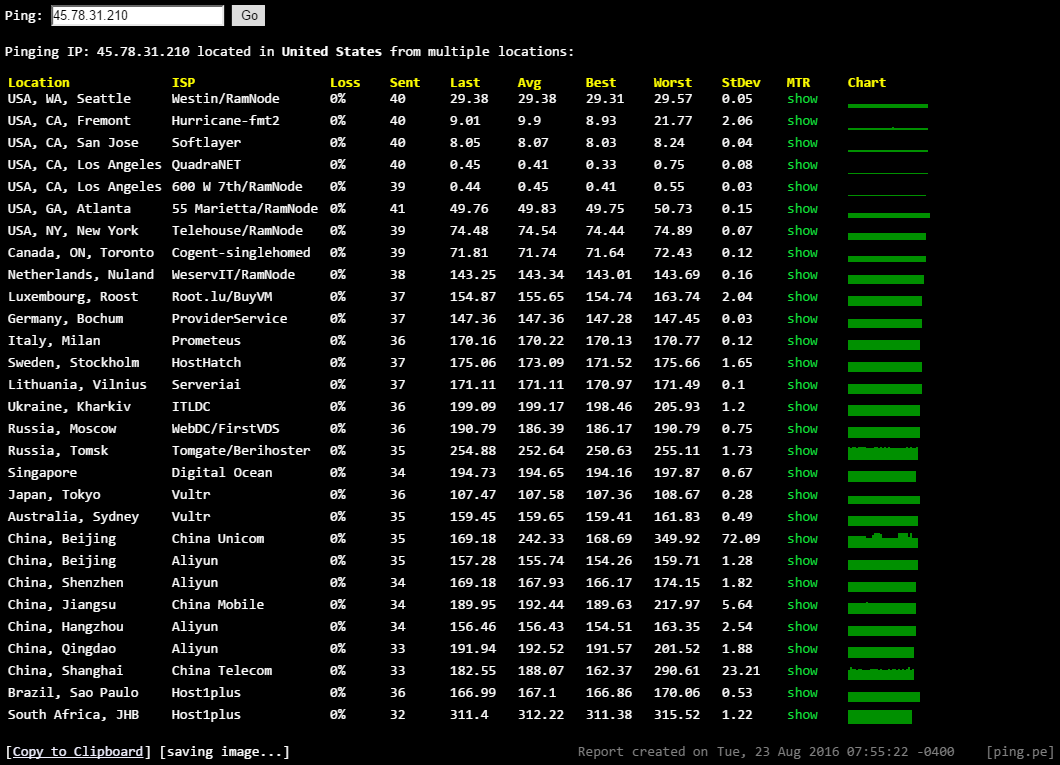The width and height of the screenshot is (1060, 765).
Task: Show MTR for Japan Tokyo Vultr
Action: point(802,495)
